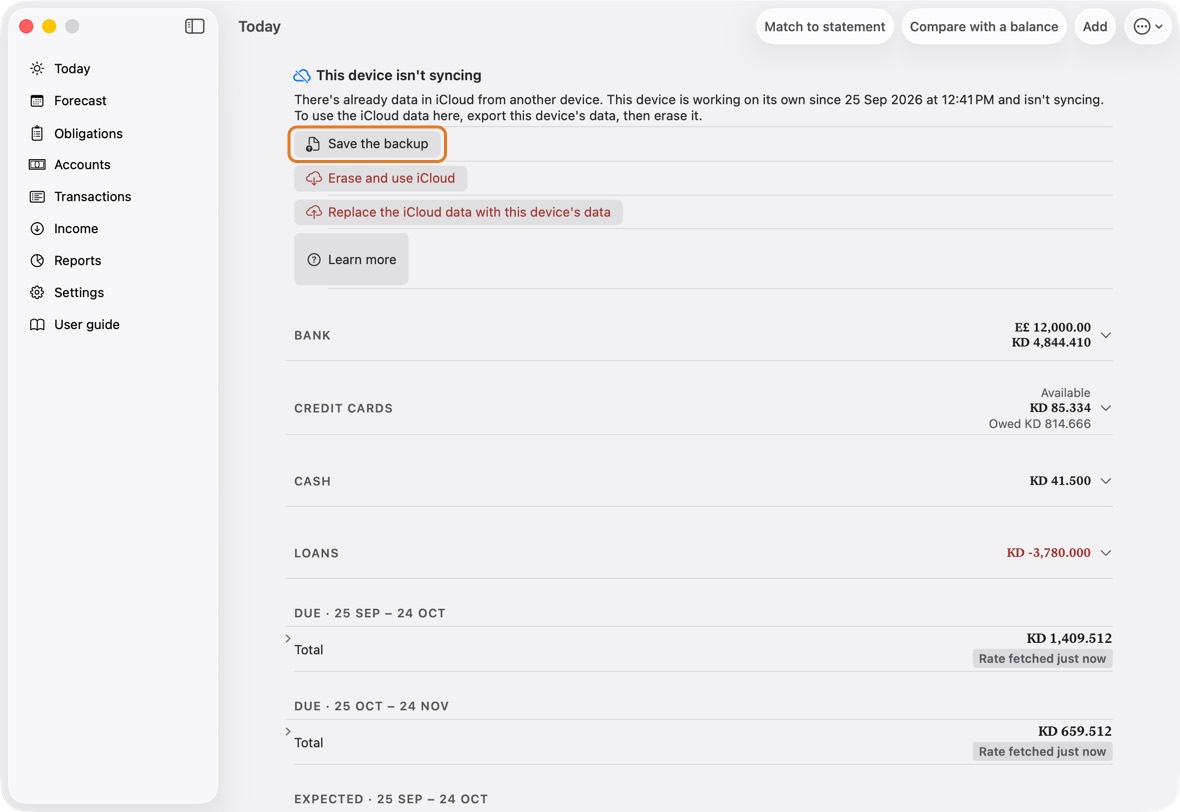Click the Owed KD 814.666 text
The height and width of the screenshot is (812, 1180).
1039,424
